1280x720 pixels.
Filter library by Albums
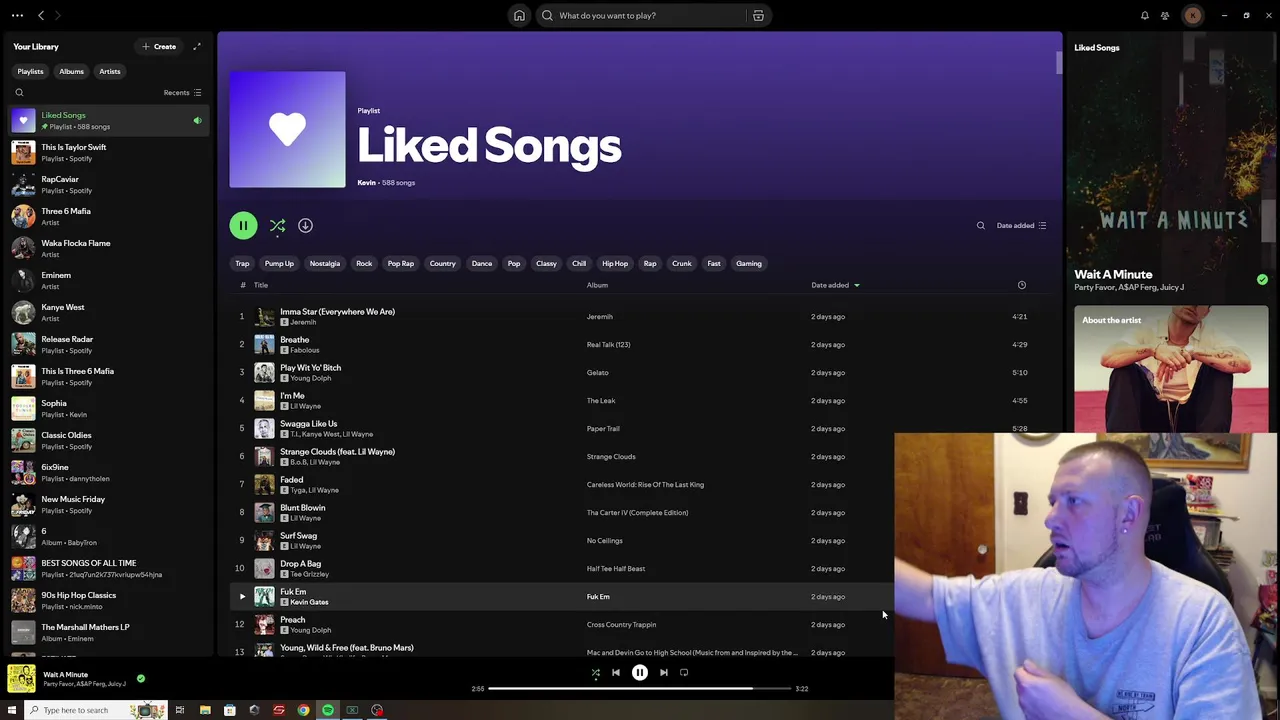click(71, 71)
